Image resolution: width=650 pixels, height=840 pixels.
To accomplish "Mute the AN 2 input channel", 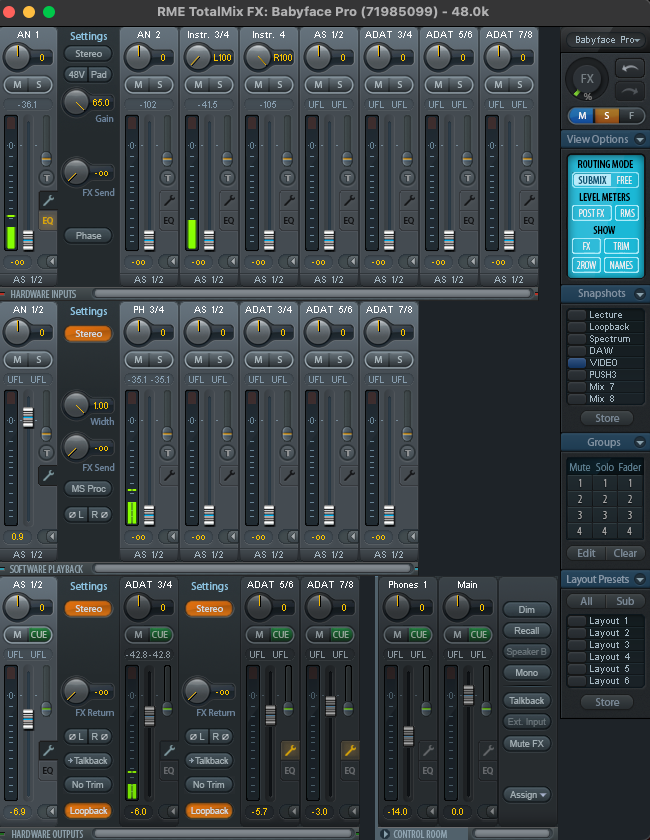I will pos(139,83).
